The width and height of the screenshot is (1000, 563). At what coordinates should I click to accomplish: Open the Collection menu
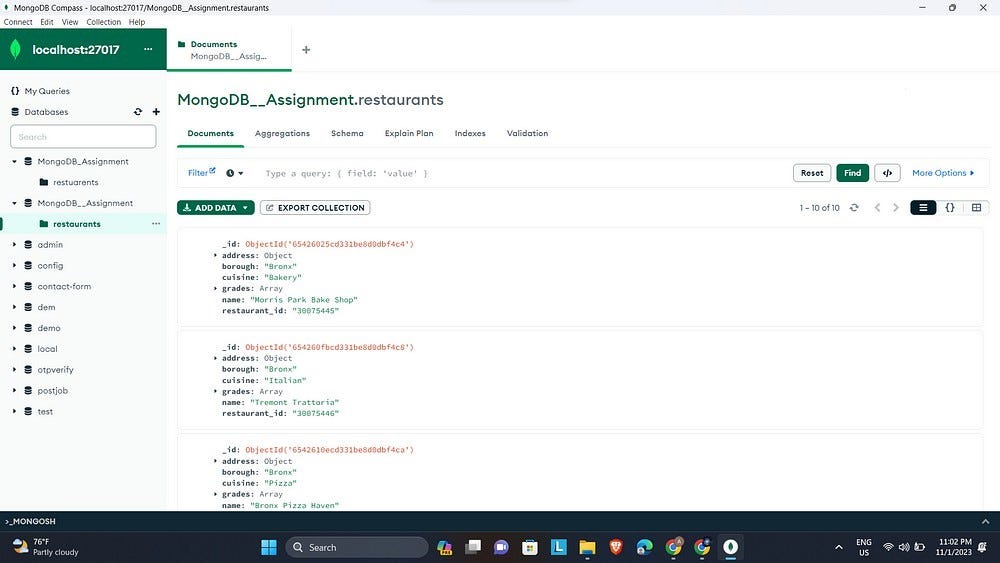(x=103, y=22)
